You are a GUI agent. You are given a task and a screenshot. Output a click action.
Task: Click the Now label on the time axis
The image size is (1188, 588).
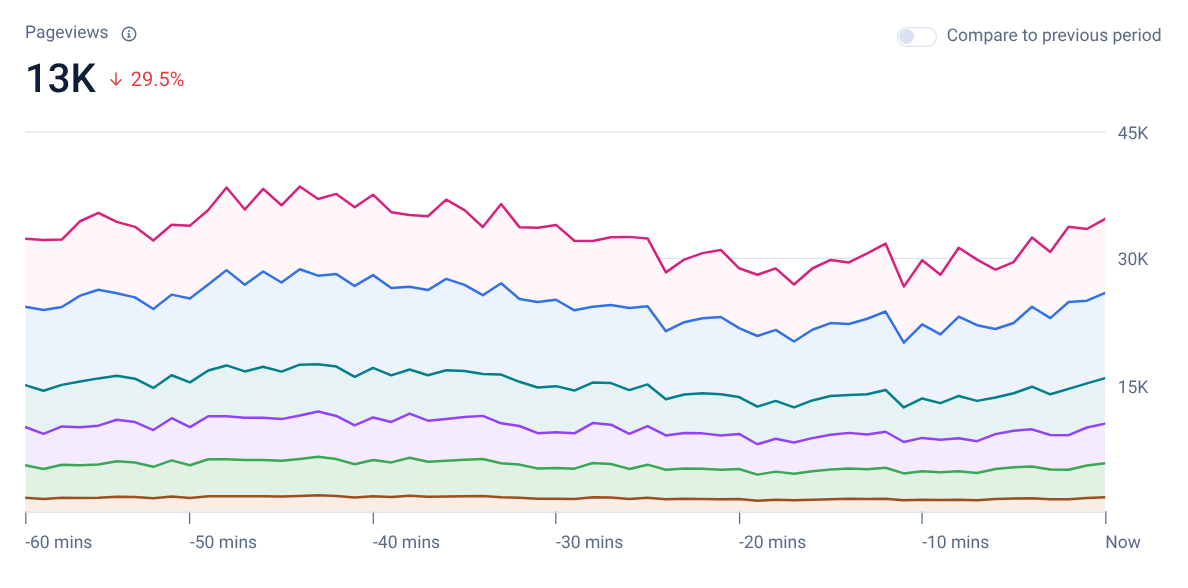pos(1122,543)
